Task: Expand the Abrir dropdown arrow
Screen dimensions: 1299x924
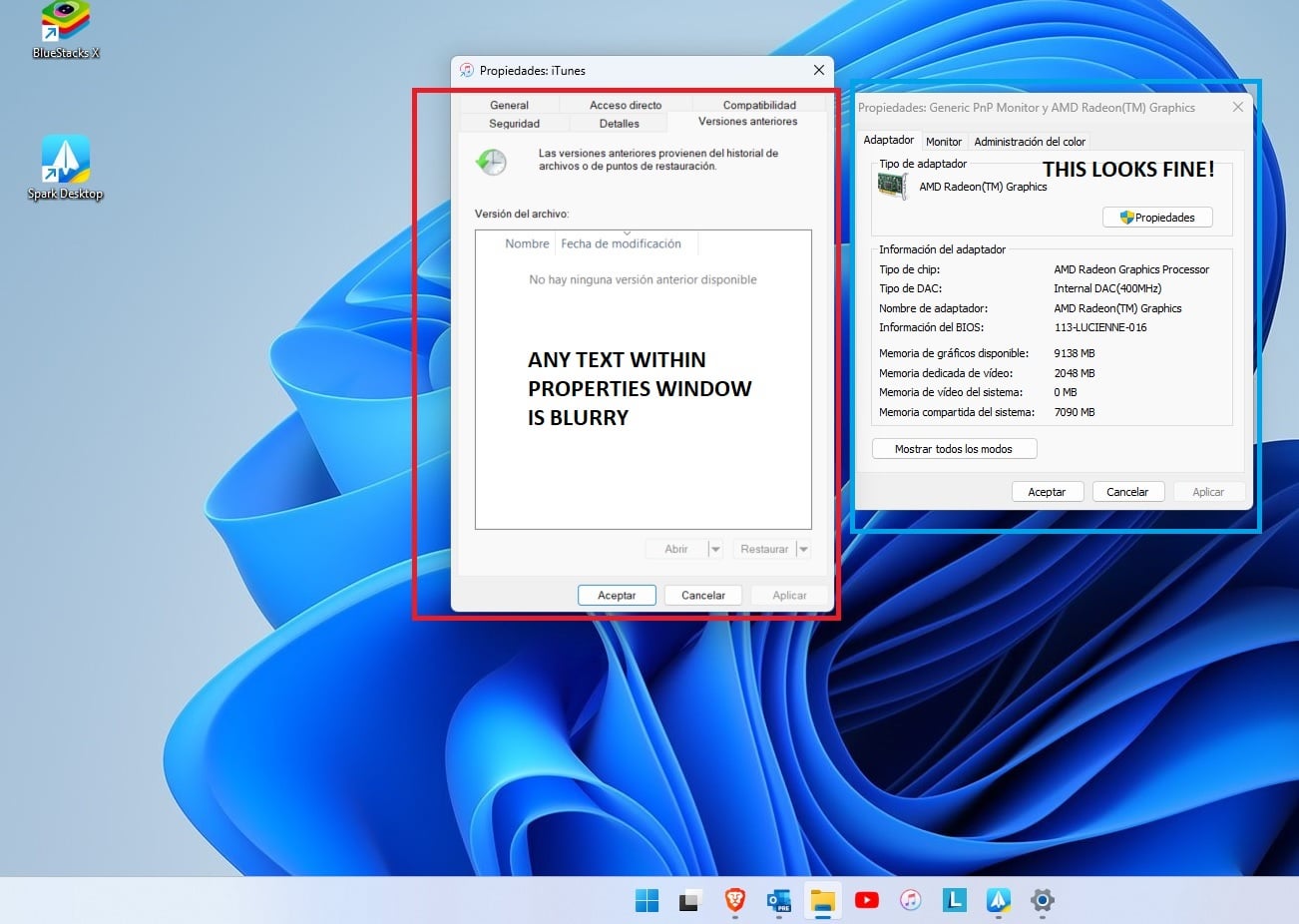Action: 715,549
